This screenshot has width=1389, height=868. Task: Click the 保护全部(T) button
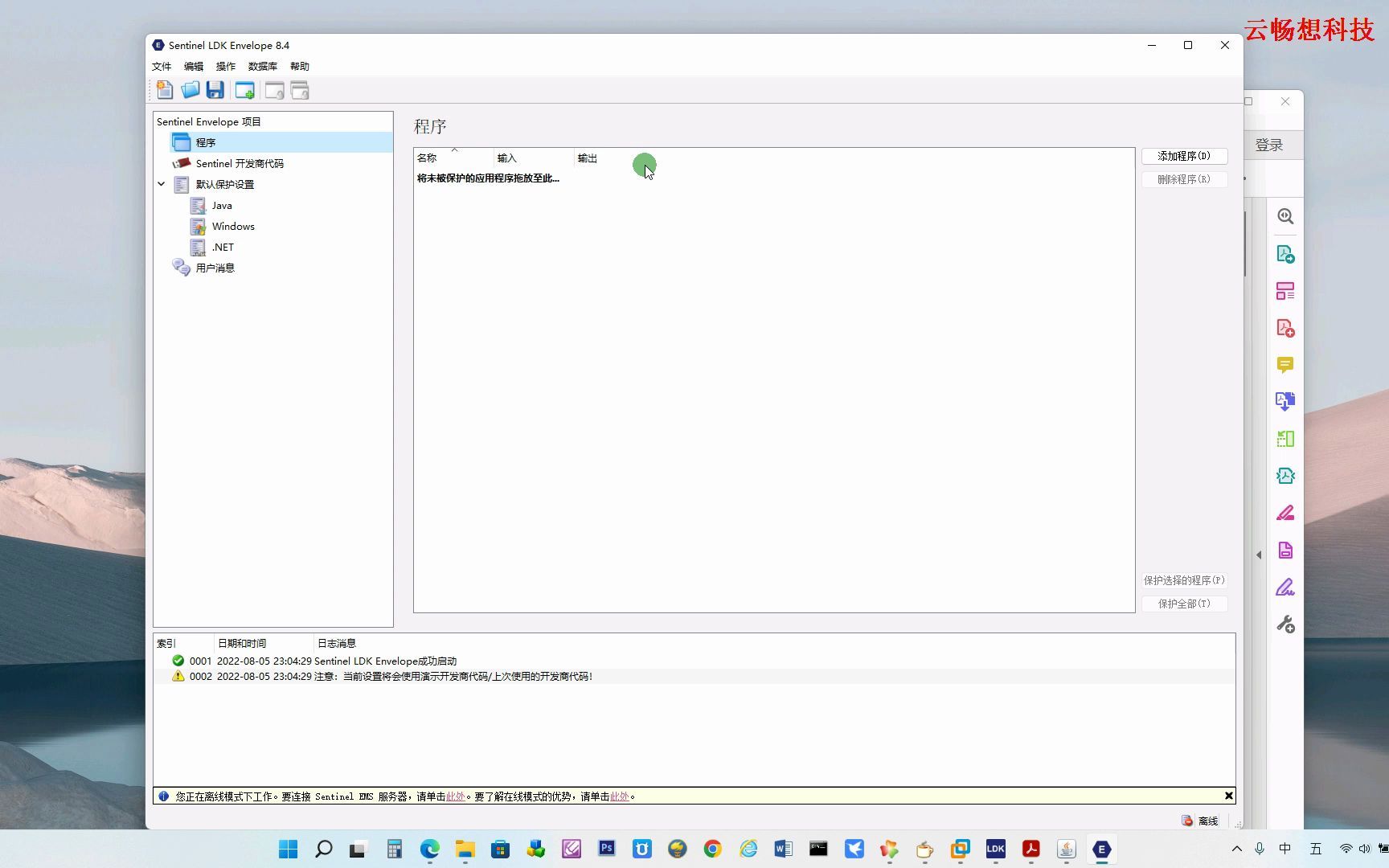[x=1184, y=604]
